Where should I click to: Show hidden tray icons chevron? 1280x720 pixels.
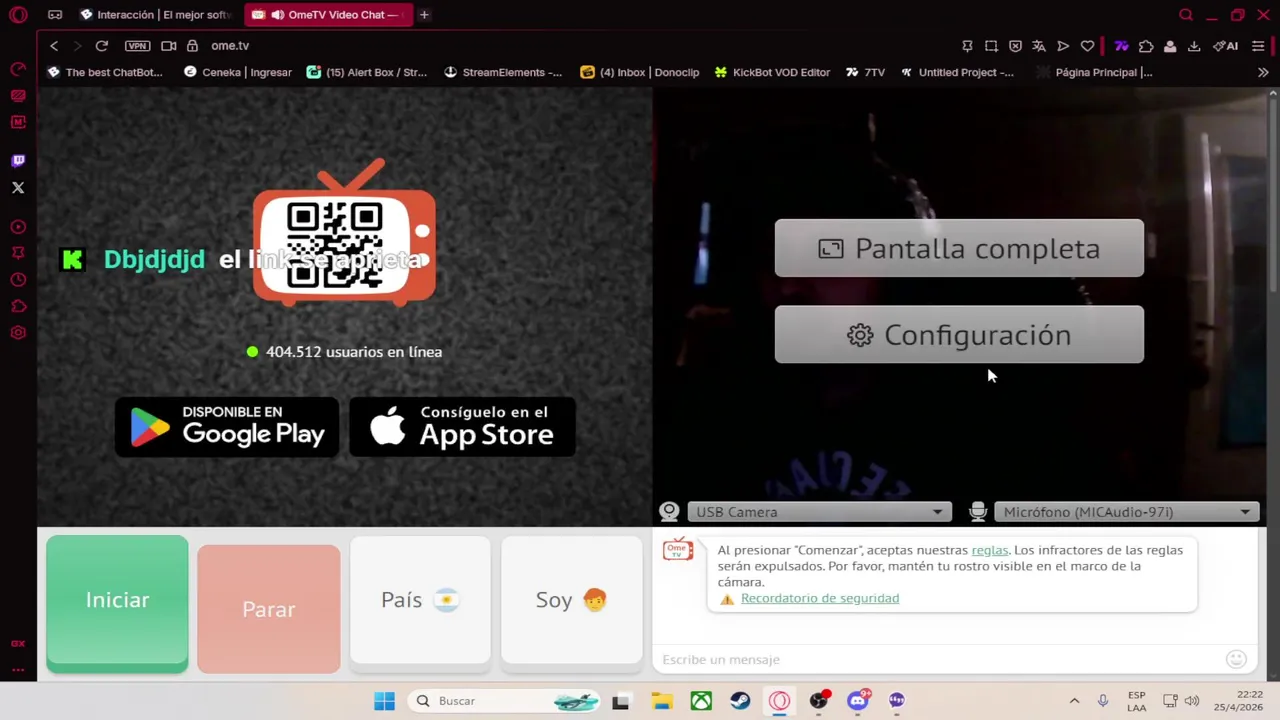(1074, 701)
